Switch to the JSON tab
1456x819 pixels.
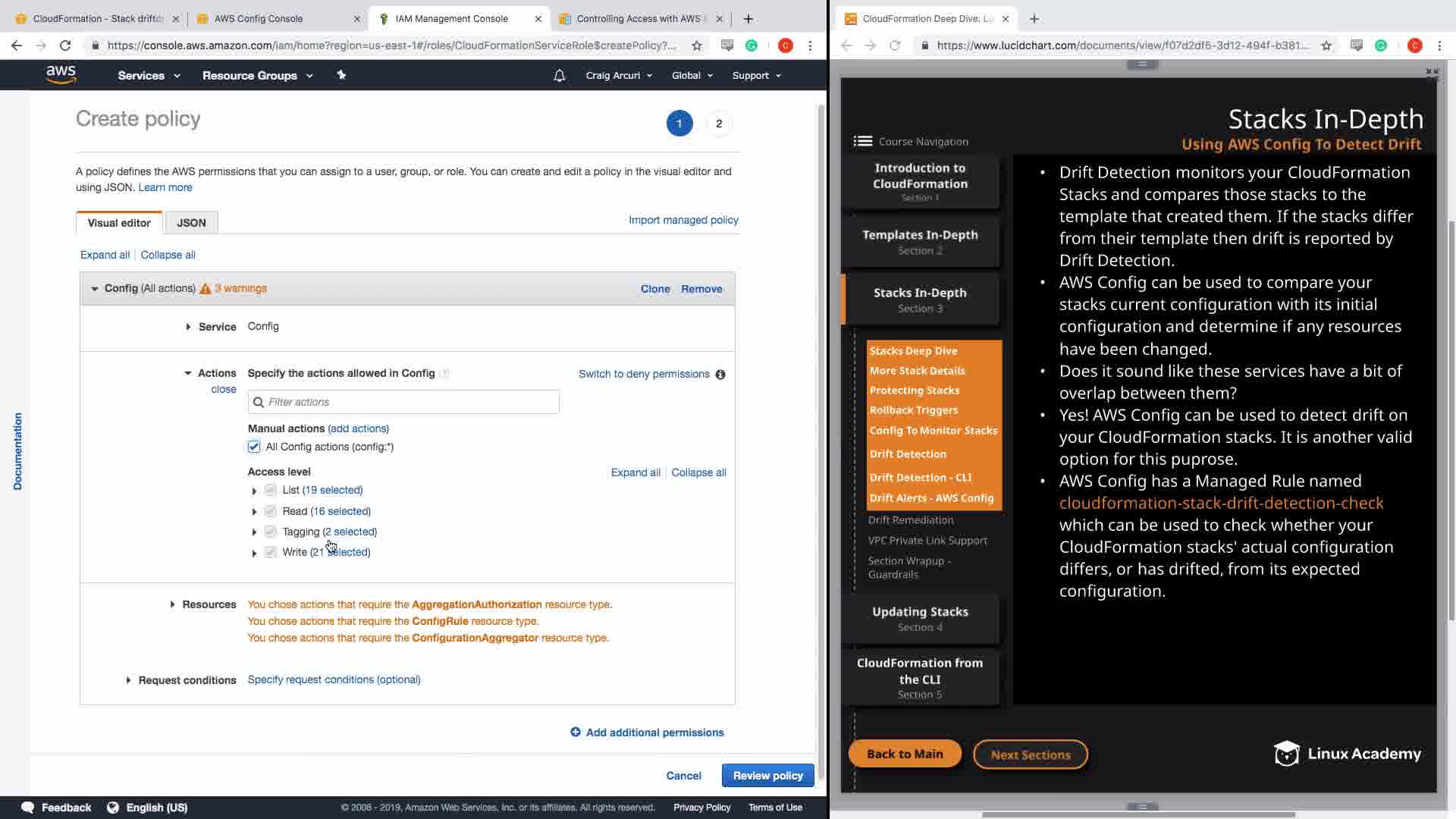click(191, 223)
